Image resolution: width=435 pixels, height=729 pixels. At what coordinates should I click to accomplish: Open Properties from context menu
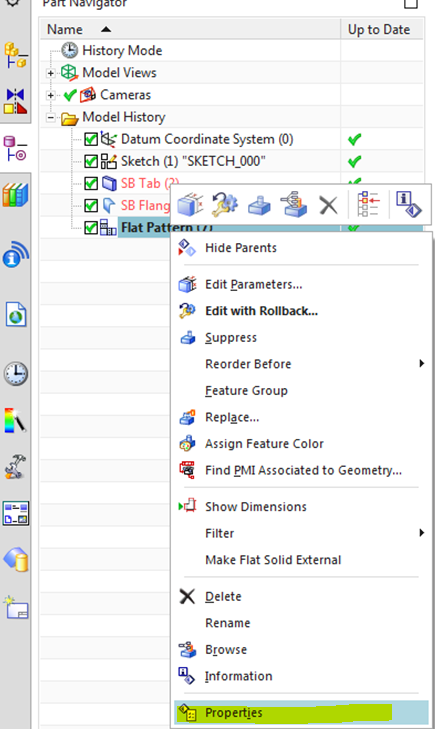301,712
